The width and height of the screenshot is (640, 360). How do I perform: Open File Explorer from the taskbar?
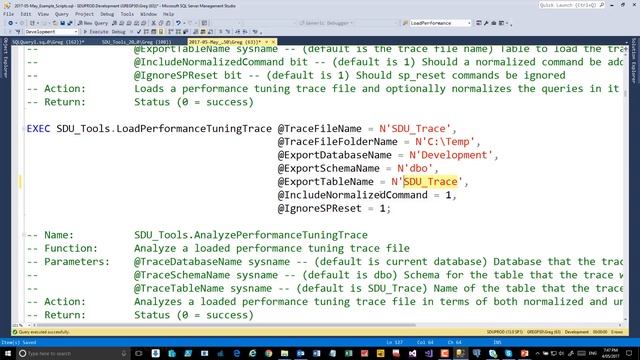coord(284,353)
